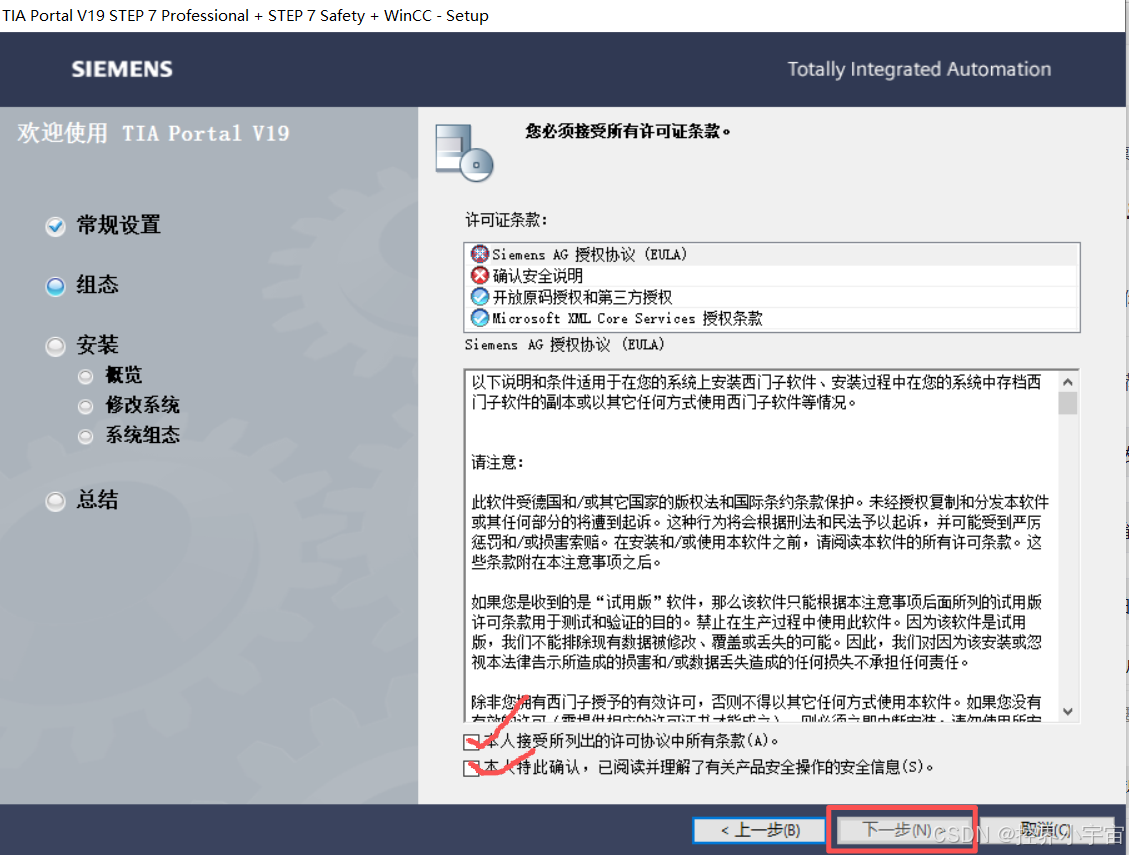Click the grey step indicator beside 安装
Viewport: 1129px width, 855px height.
[55, 346]
